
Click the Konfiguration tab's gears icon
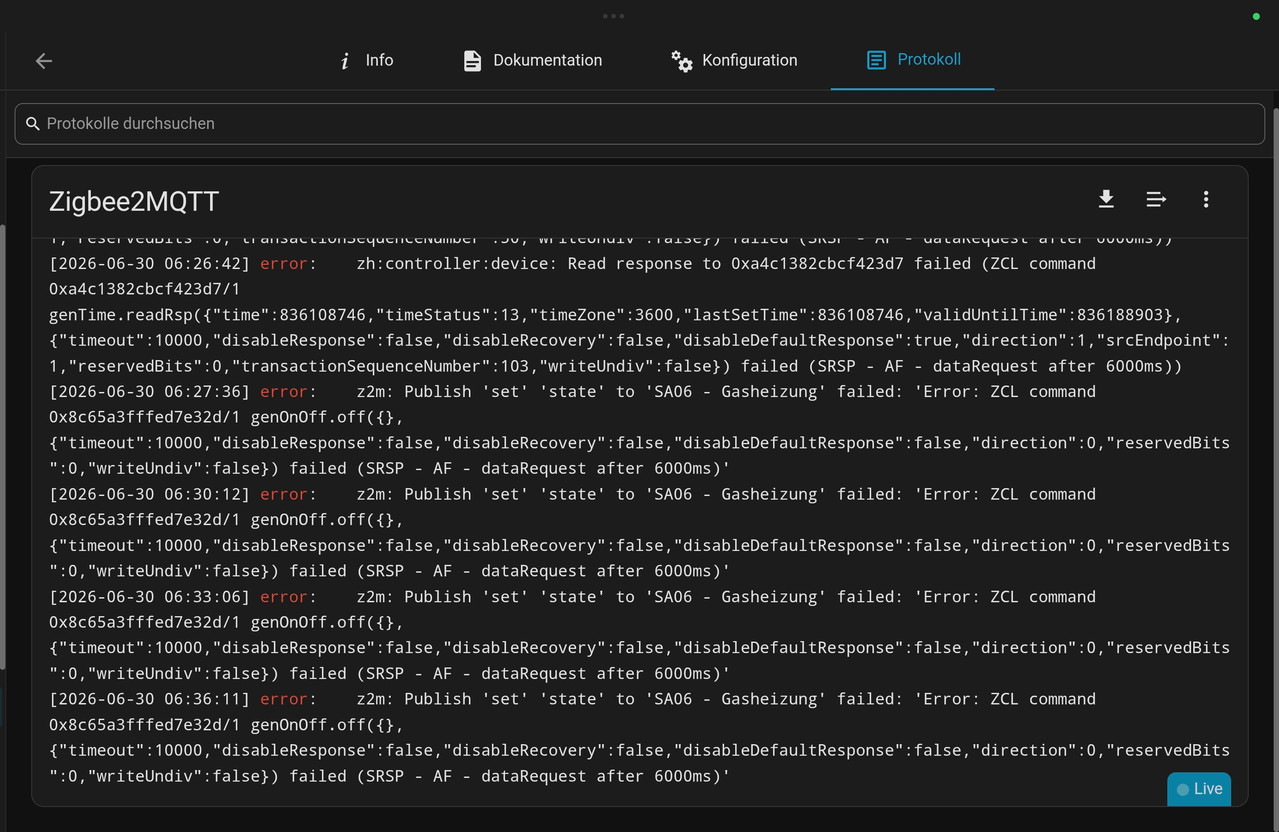point(682,61)
